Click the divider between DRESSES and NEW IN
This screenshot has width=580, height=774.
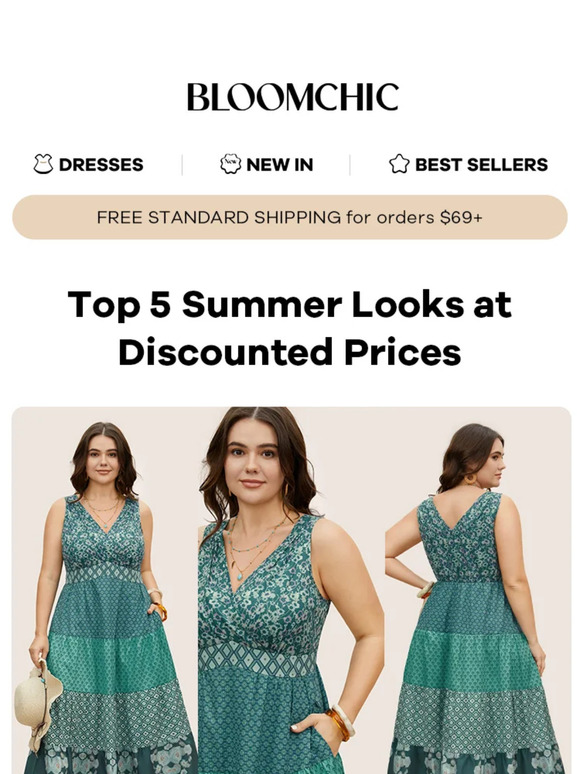(x=182, y=165)
